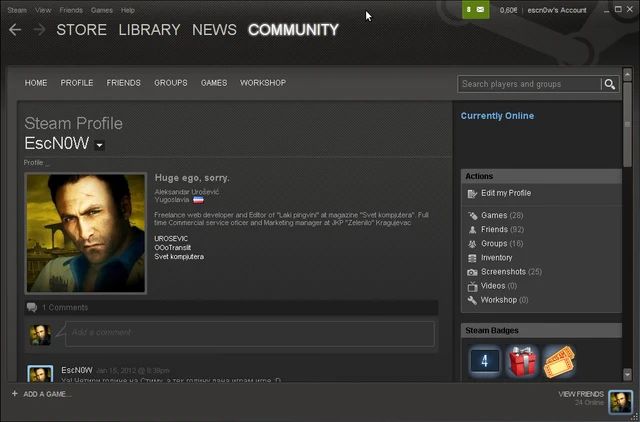Expand the EscN0W profile name dropdown
Screen dimensions: 640x422
pos(99,145)
